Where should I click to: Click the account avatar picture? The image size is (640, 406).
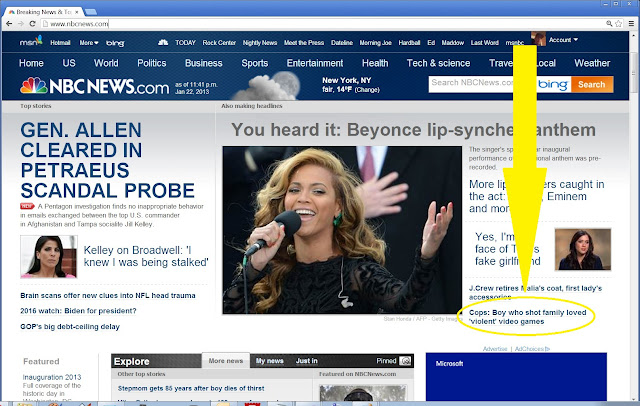(538, 39)
